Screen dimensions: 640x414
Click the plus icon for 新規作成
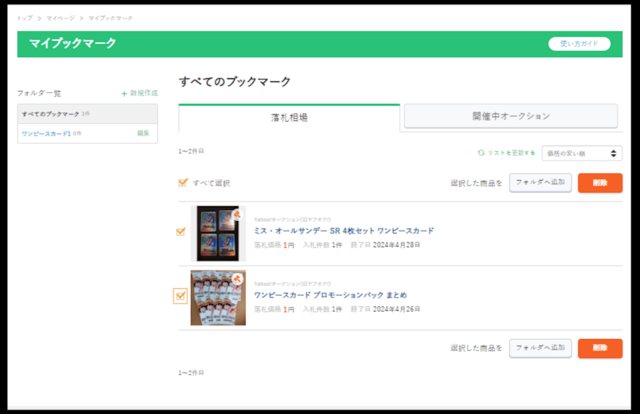(x=124, y=93)
